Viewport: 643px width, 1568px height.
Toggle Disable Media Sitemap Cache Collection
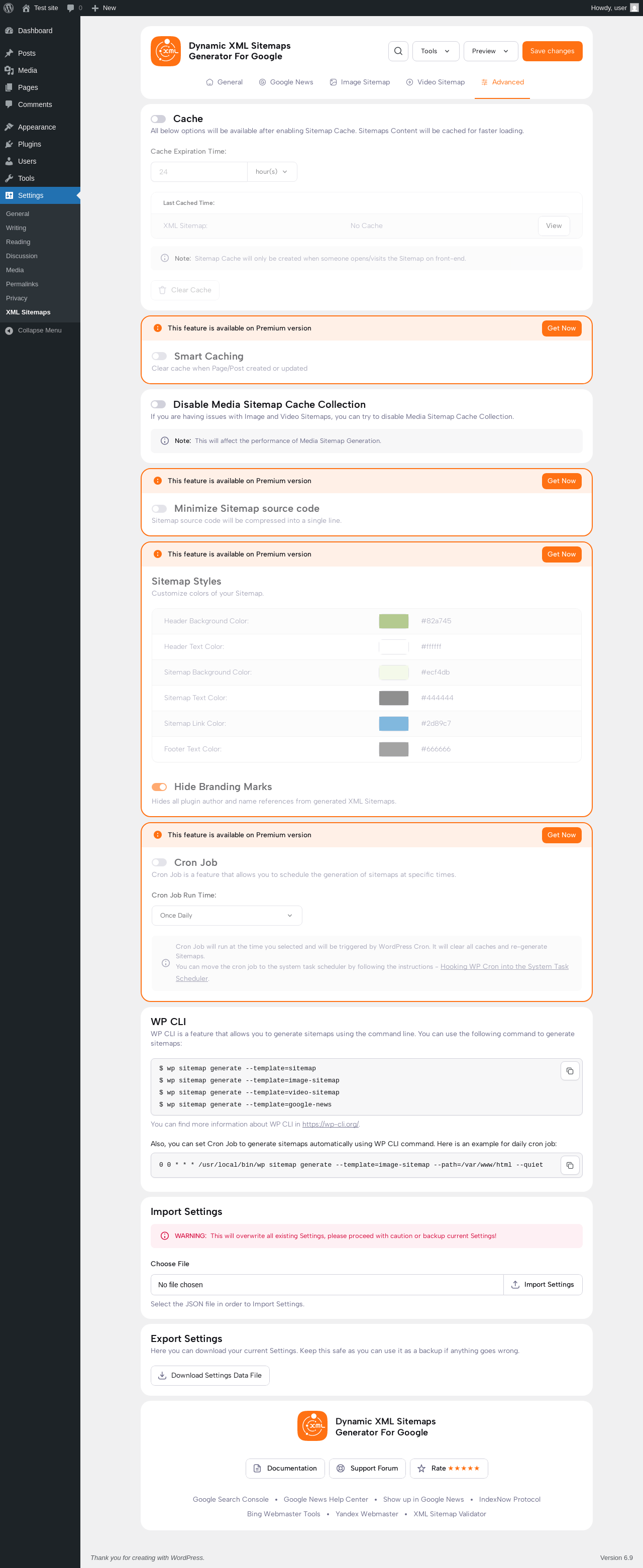coord(158,404)
